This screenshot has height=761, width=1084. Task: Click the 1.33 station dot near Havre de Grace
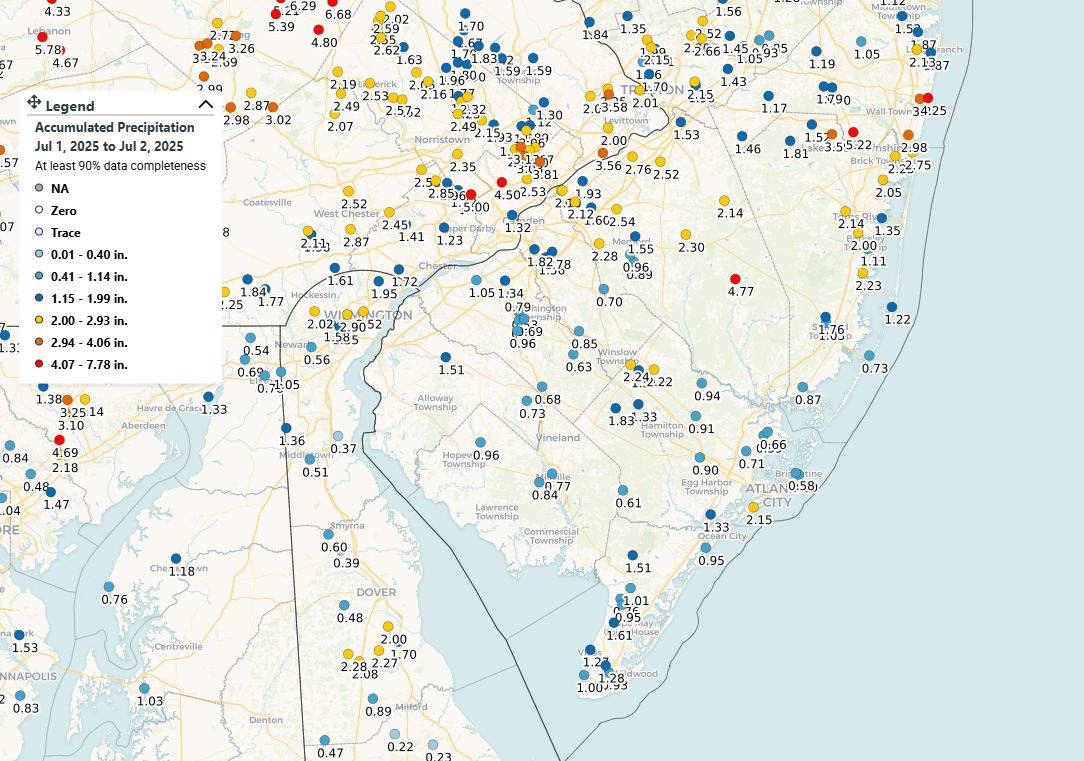[x=208, y=397]
